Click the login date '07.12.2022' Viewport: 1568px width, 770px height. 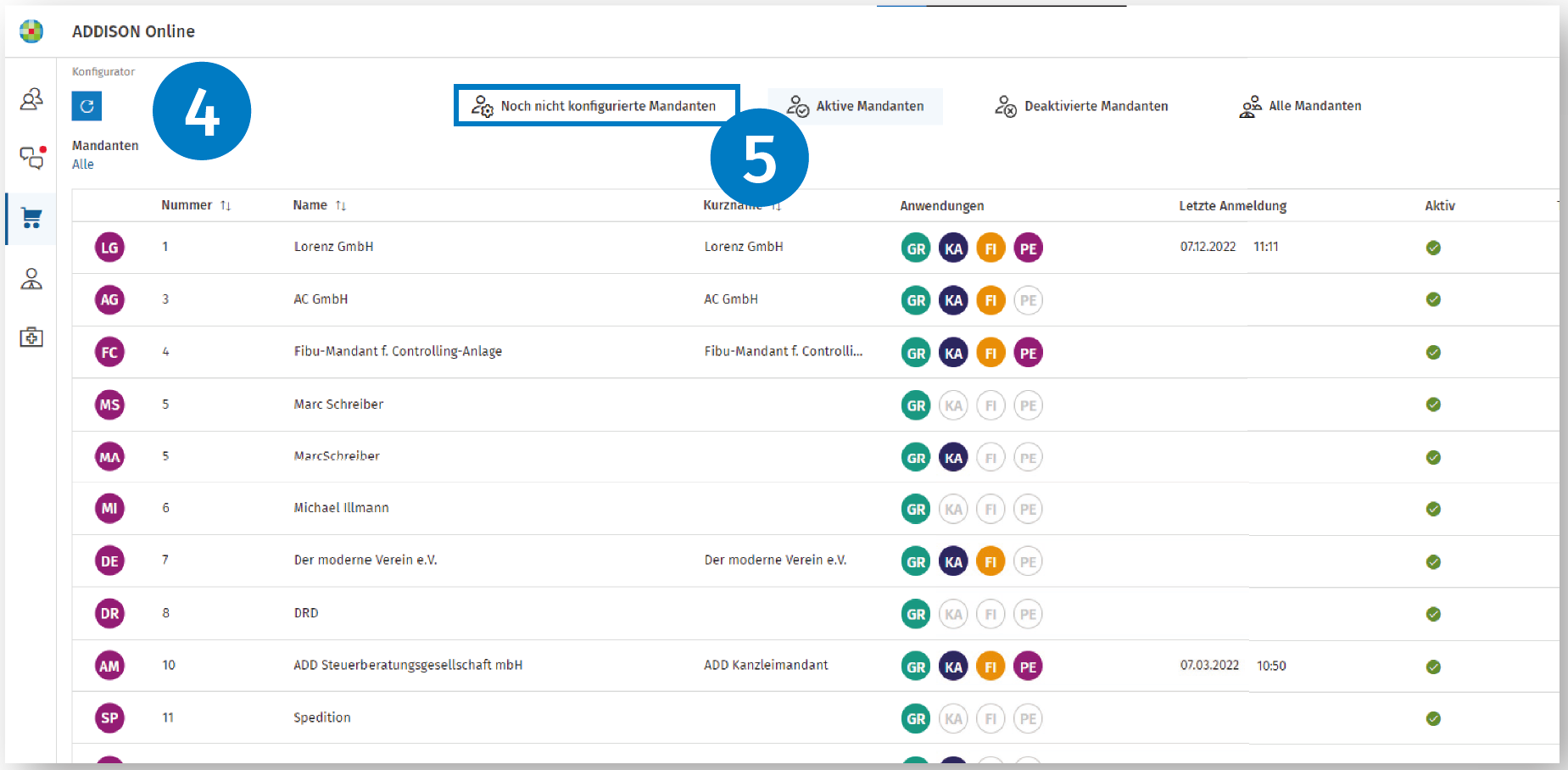(x=1208, y=247)
